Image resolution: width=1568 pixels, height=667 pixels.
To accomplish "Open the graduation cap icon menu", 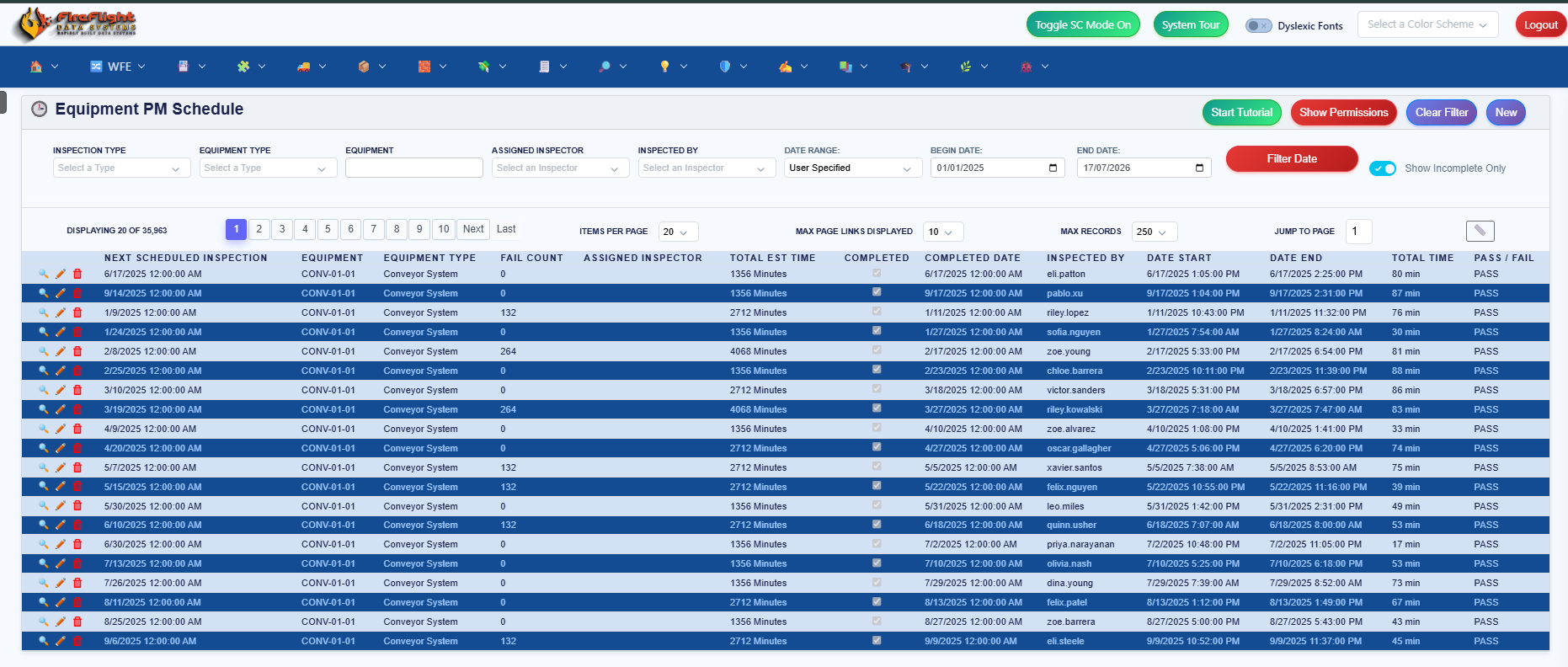I will pos(914,67).
